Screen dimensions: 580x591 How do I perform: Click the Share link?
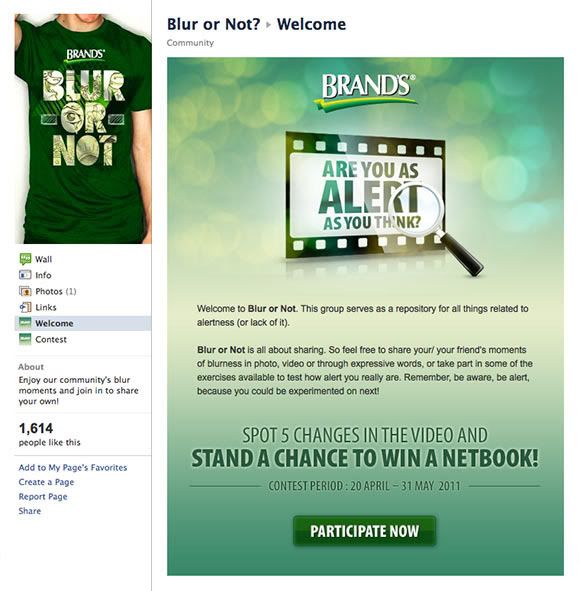(x=30, y=511)
